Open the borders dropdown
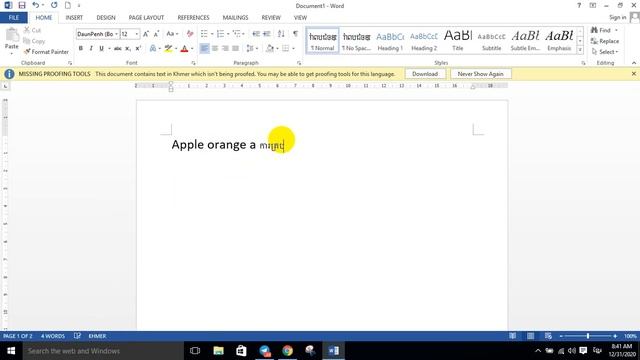Image resolution: width=640 pixels, height=360 pixels. 293,48
